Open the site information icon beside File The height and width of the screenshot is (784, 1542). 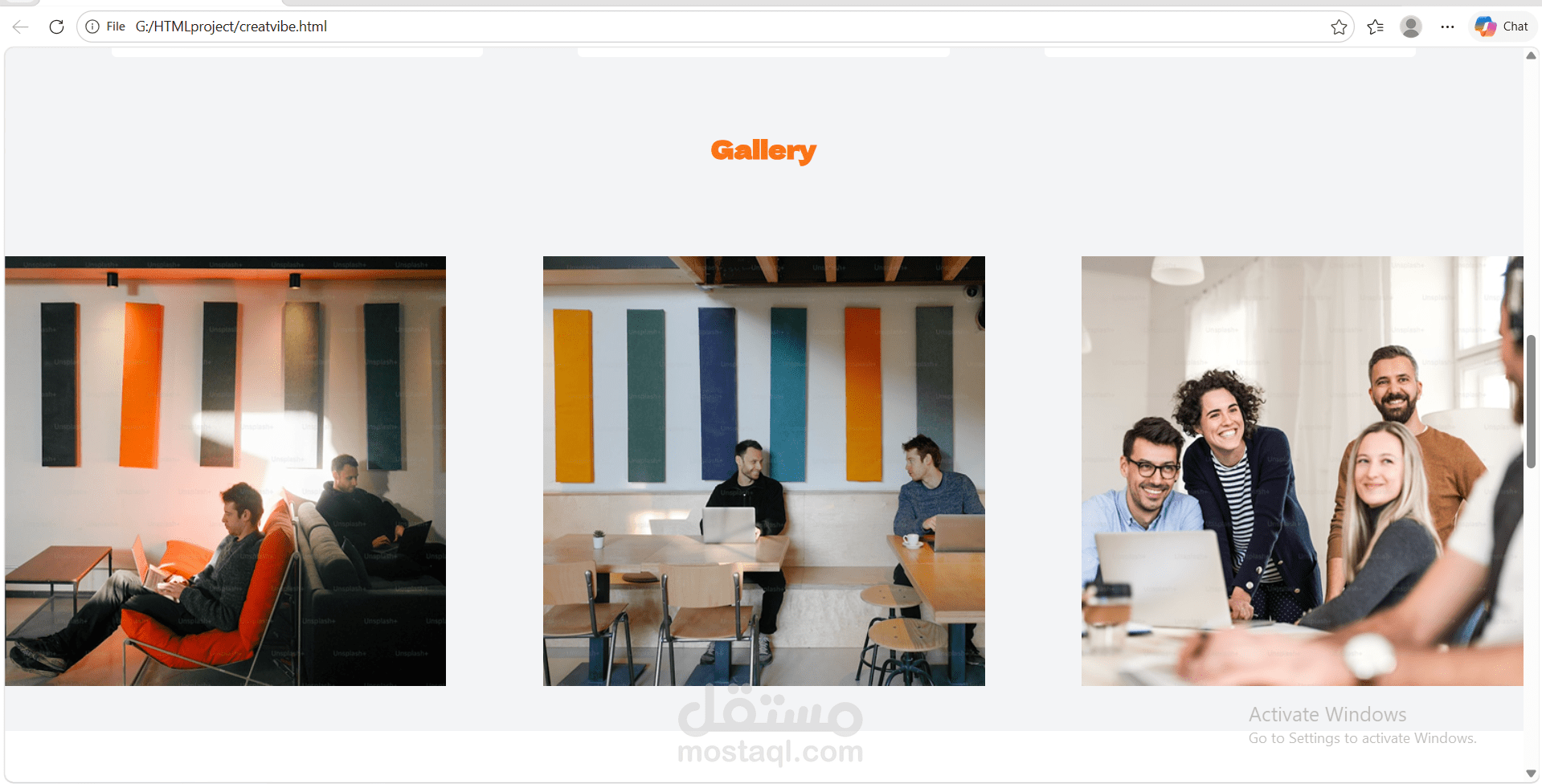click(92, 27)
